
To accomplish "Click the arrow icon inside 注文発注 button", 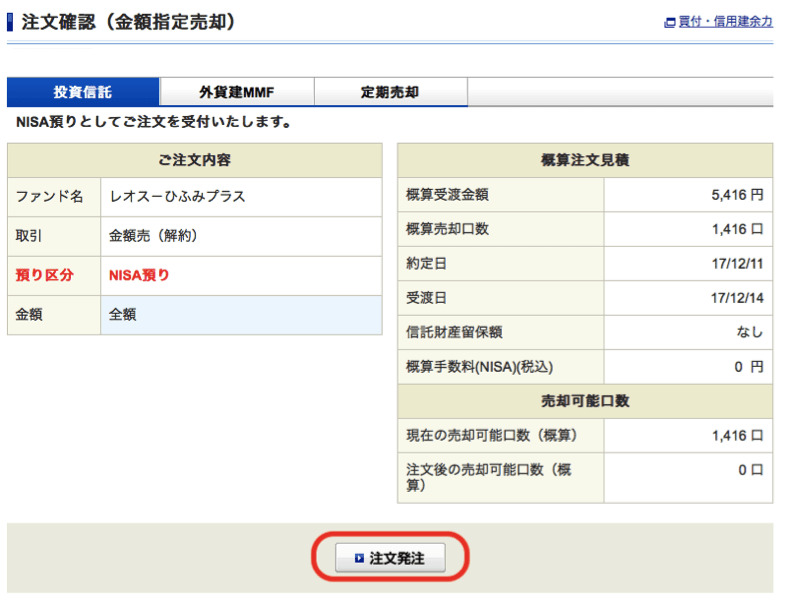I will coord(358,559).
